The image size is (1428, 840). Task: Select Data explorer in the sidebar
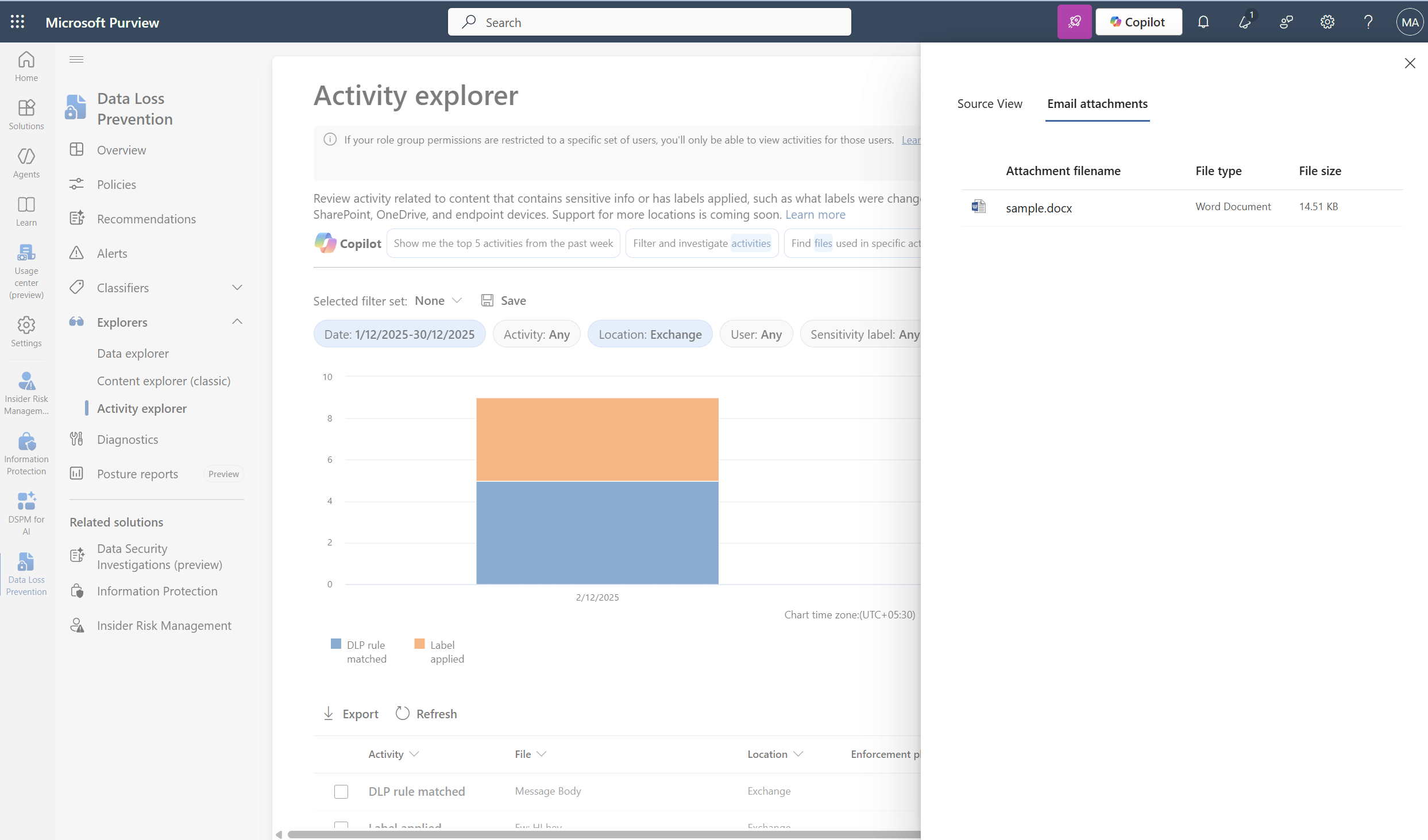point(133,353)
